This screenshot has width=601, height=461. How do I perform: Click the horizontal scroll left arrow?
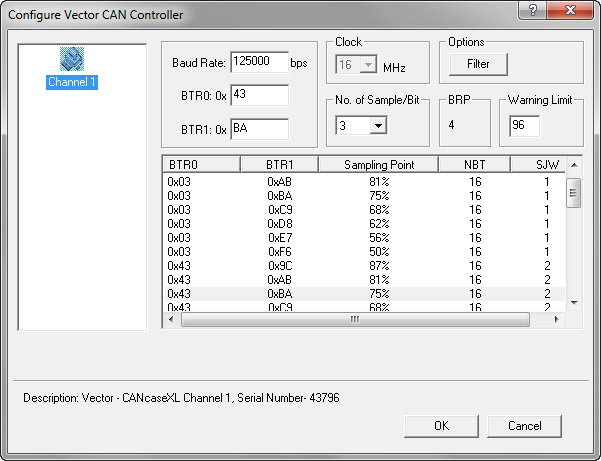[171, 319]
